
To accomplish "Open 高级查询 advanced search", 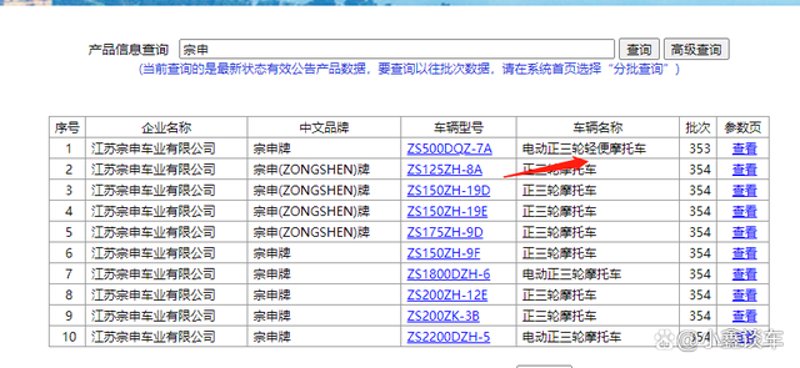I will click(x=696, y=49).
